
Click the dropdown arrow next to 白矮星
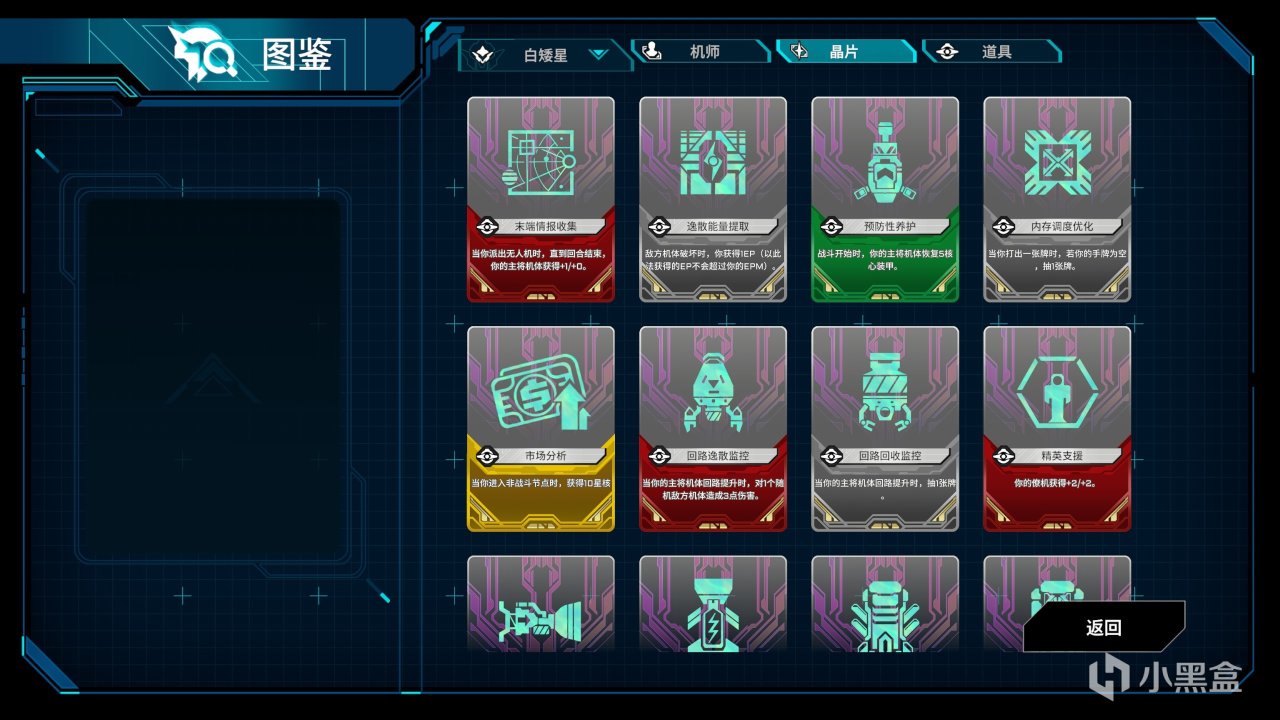599,54
